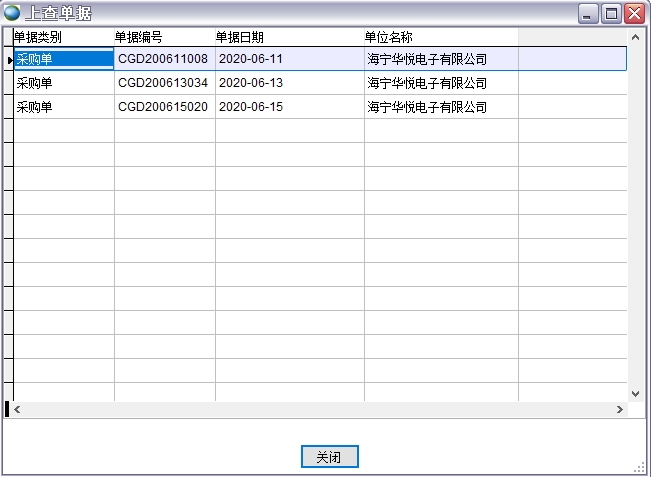Maximize the 上查单据 window

(x=611, y=13)
